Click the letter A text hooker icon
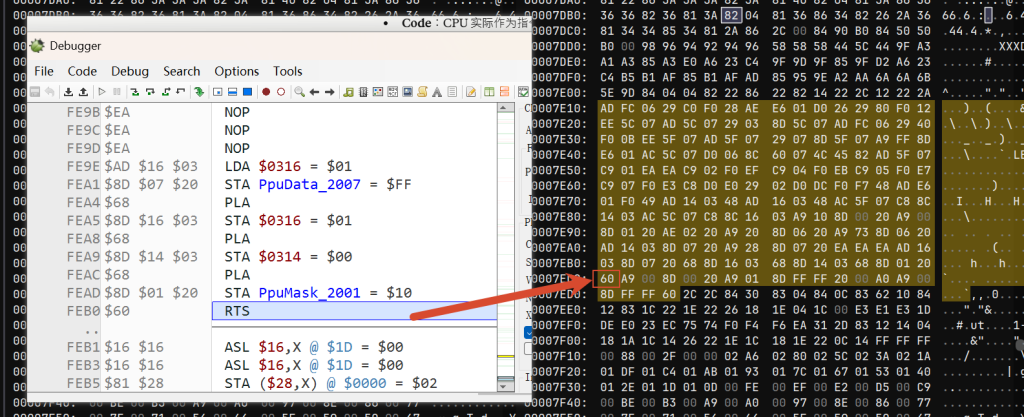This screenshot has height=417, width=1024. coord(438,92)
